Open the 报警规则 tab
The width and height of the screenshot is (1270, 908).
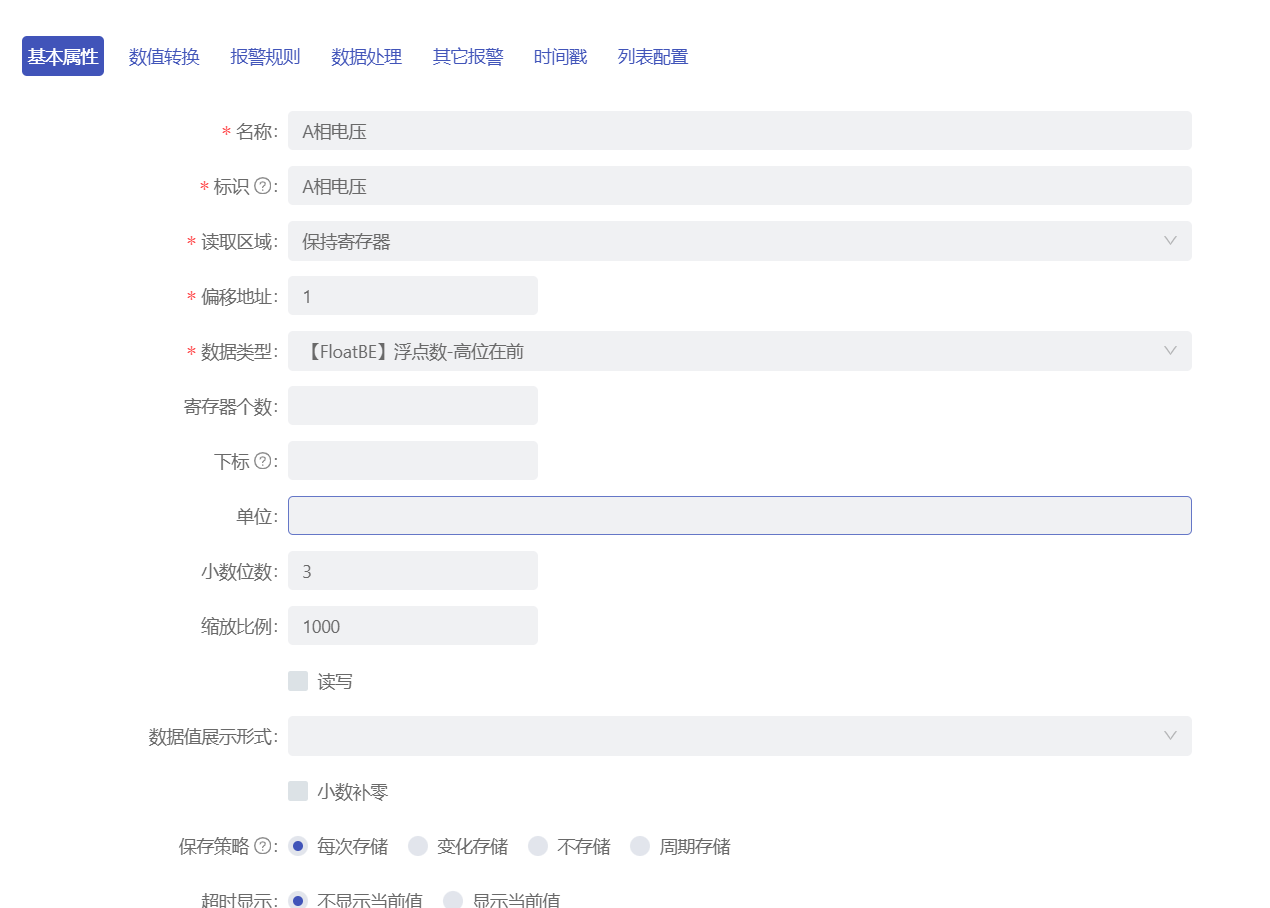(265, 57)
